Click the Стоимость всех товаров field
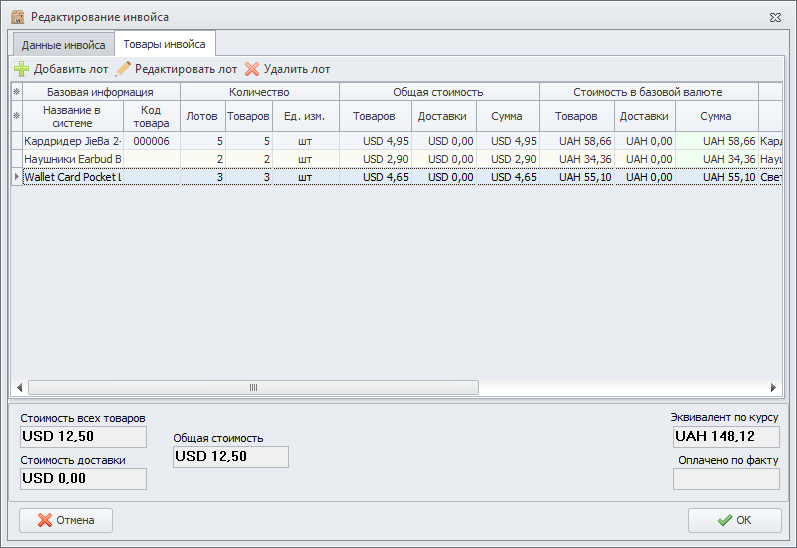The width and height of the screenshot is (797, 548). point(83,437)
